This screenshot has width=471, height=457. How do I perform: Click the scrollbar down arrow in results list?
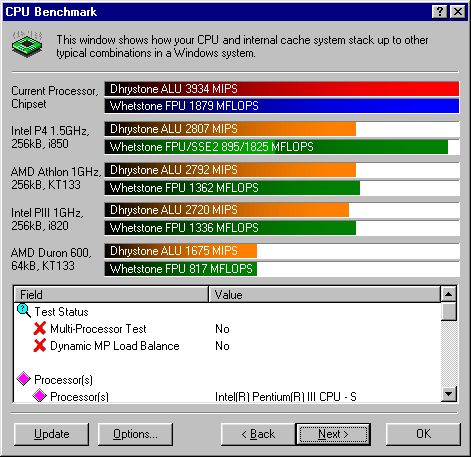point(448,394)
